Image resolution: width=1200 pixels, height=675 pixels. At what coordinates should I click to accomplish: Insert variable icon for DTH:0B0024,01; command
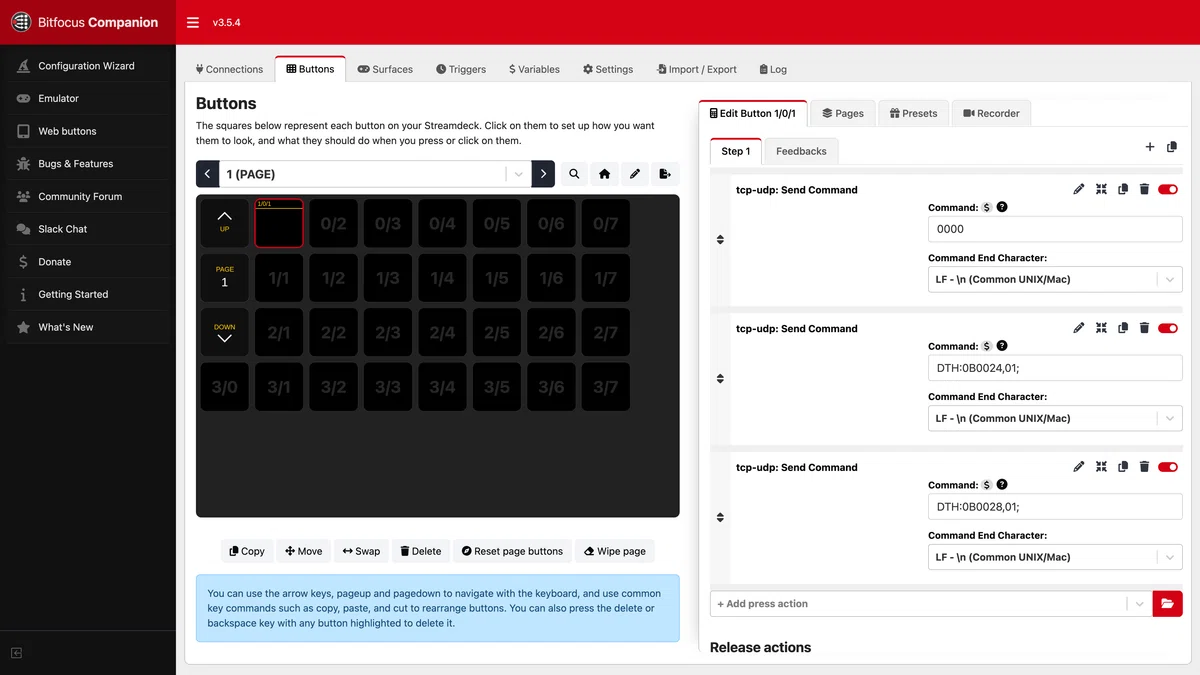pyautogui.click(x=987, y=346)
